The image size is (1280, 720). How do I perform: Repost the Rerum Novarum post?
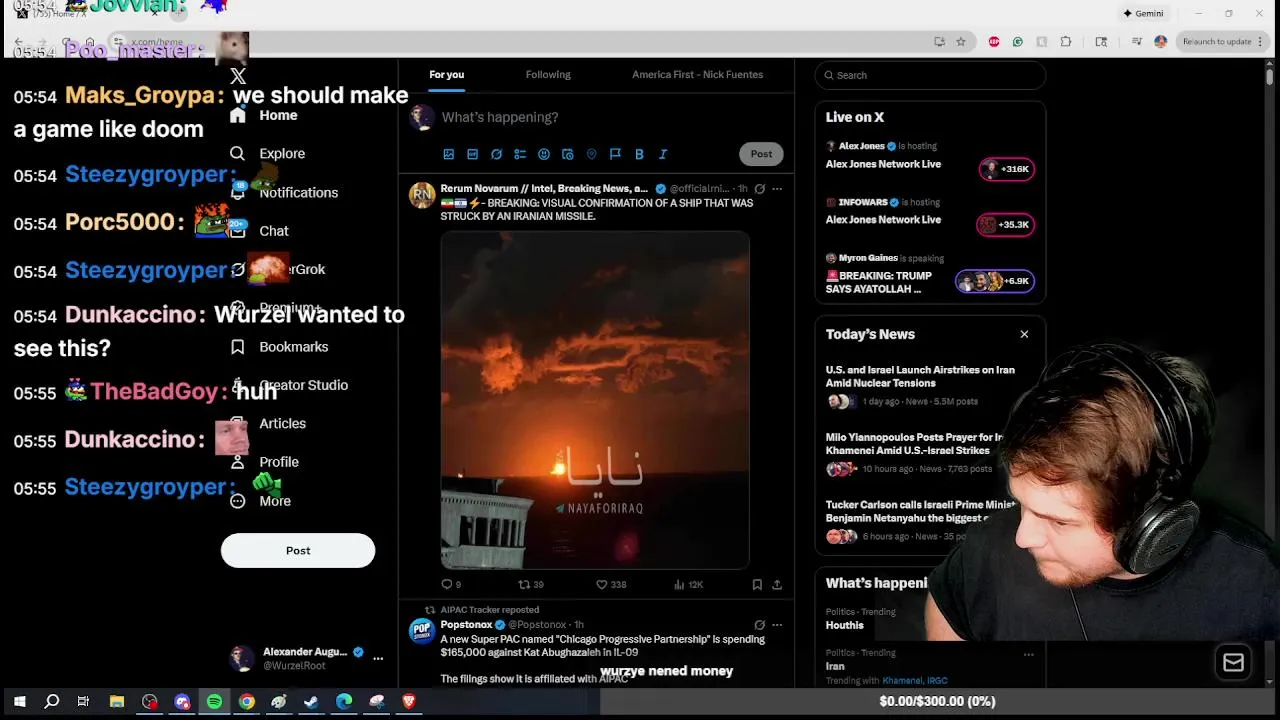click(531, 584)
